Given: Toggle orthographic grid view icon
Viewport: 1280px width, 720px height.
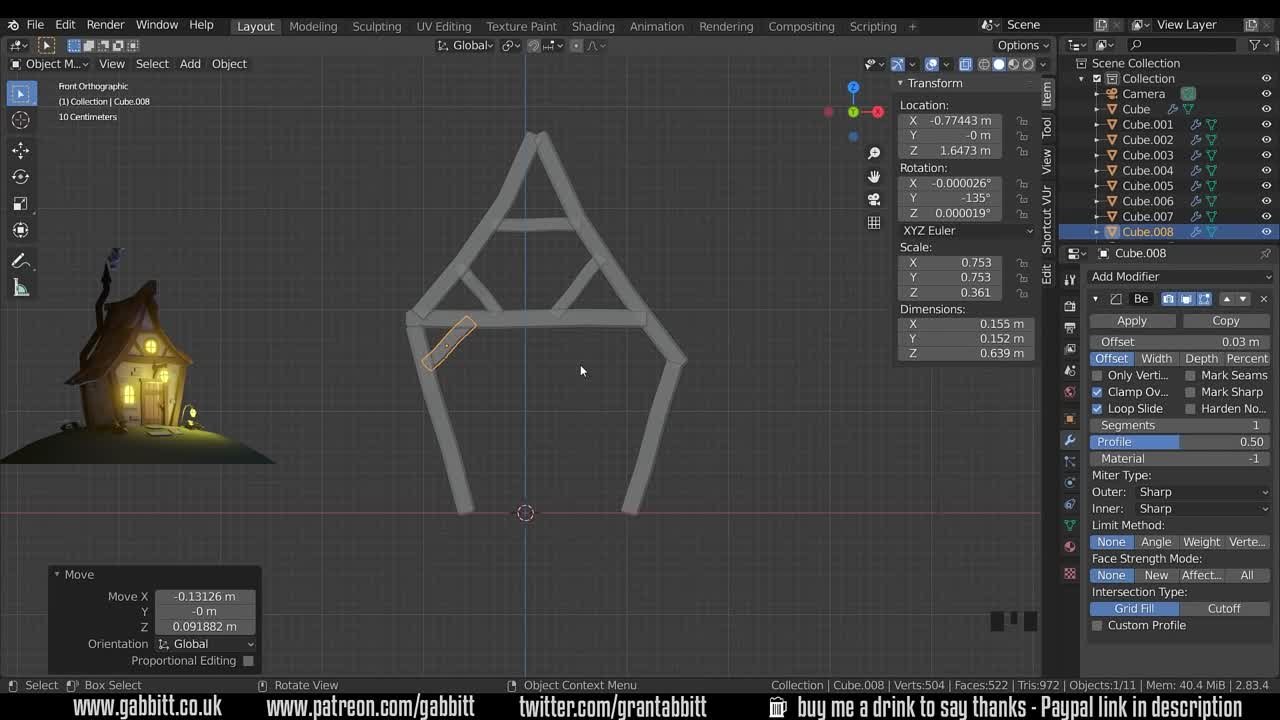Looking at the screenshot, I should tap(874, 222).
